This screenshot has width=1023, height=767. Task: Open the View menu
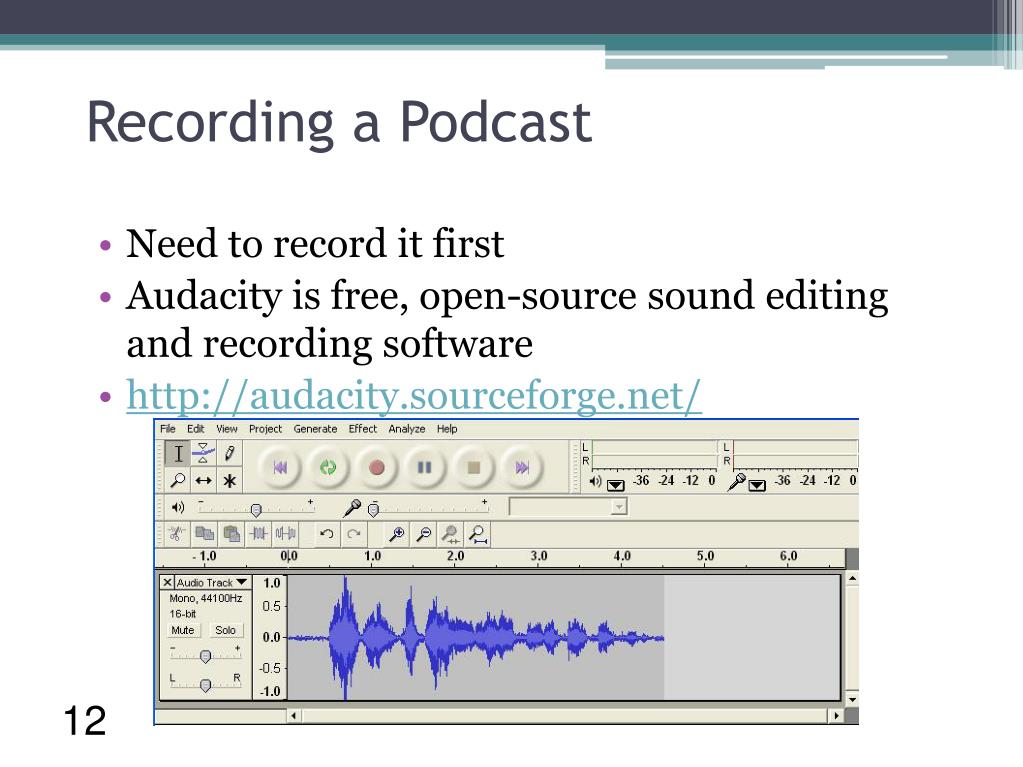pos(227,429)
